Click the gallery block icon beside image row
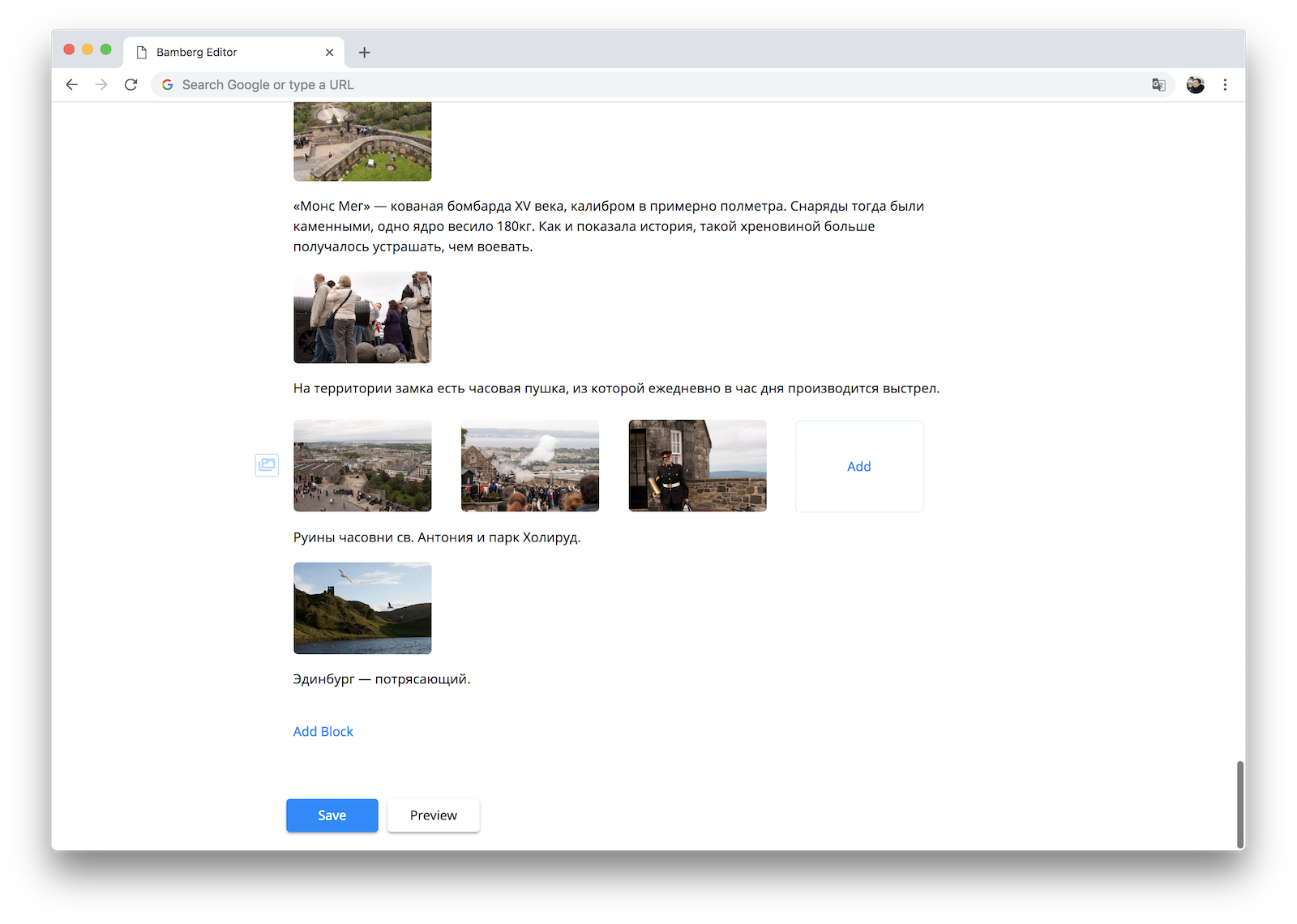Image resolution: width=1297 pixels, height=924 pixels. pos(267,465)
